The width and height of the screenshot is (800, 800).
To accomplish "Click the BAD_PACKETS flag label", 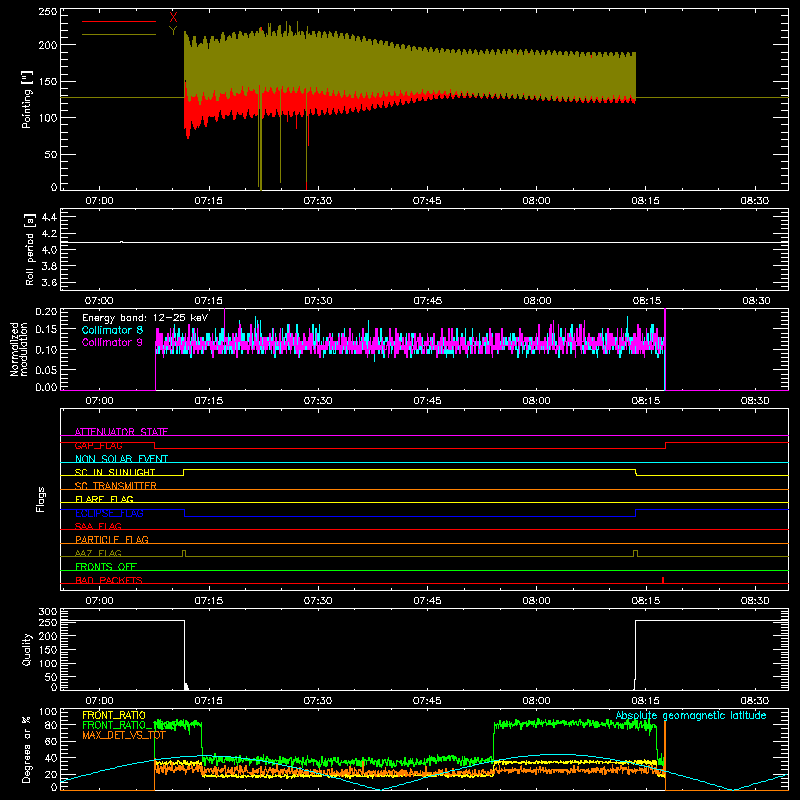I will (109, 580).
